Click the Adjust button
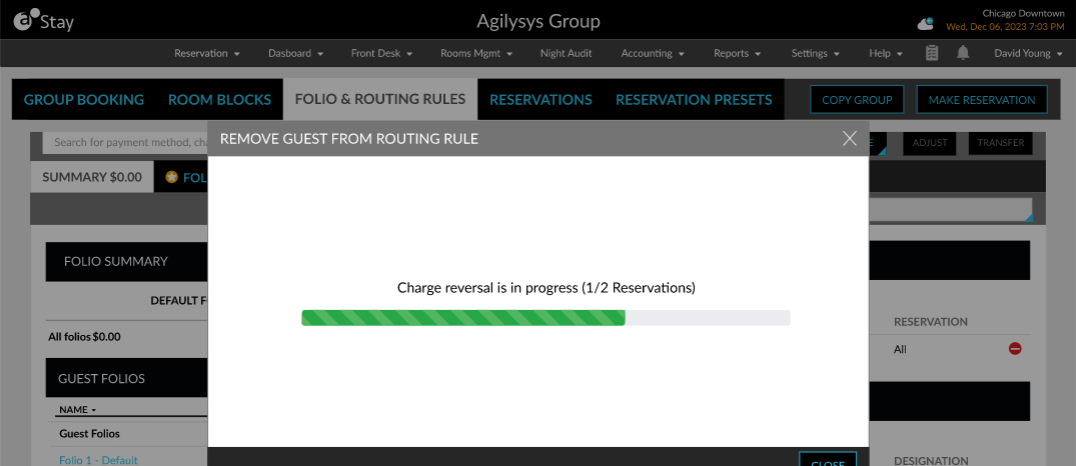This screenshot has width=1076, height=466. point(930,143)
